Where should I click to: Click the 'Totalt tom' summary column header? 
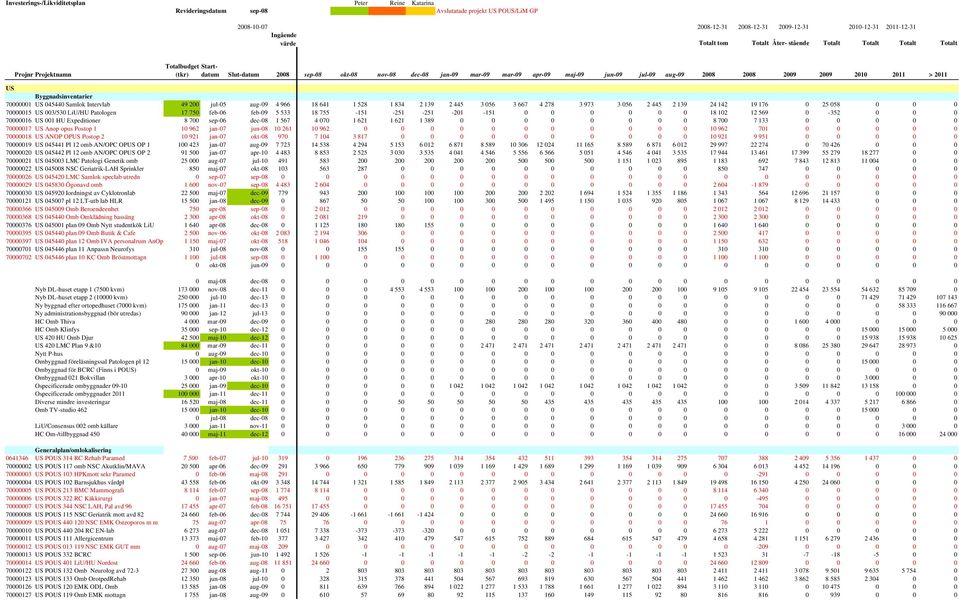point(713,43)
